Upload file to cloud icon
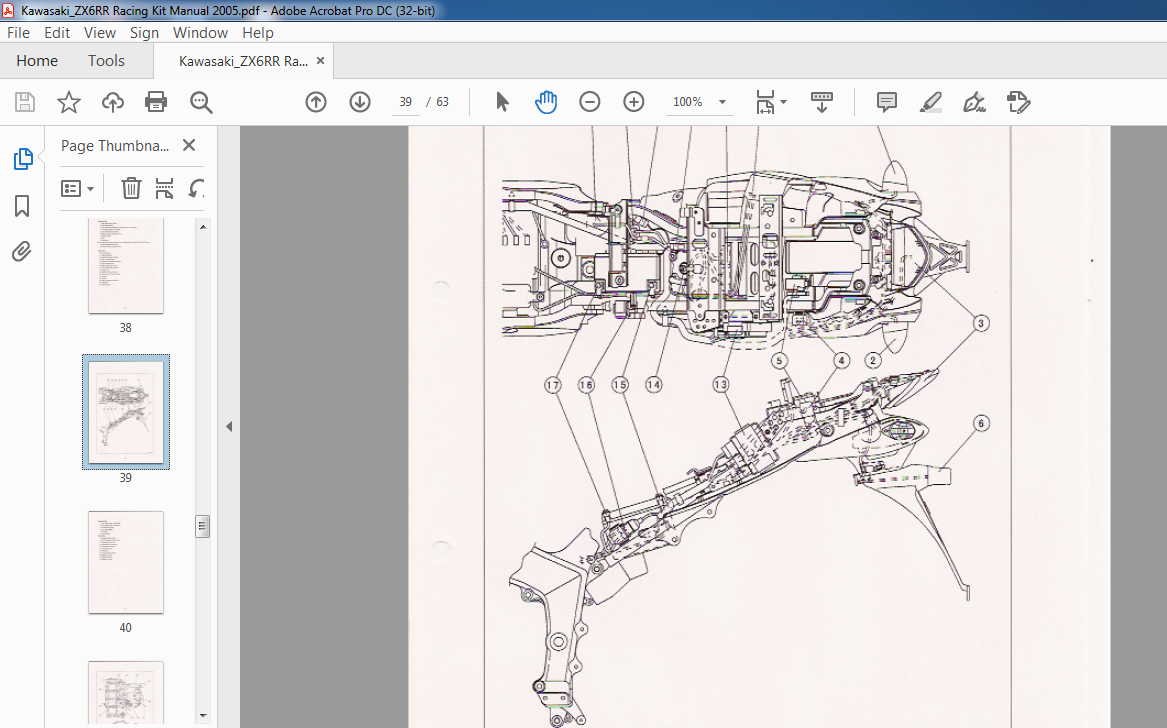This screenshot has width=1167, height=728. click(112, 102)
